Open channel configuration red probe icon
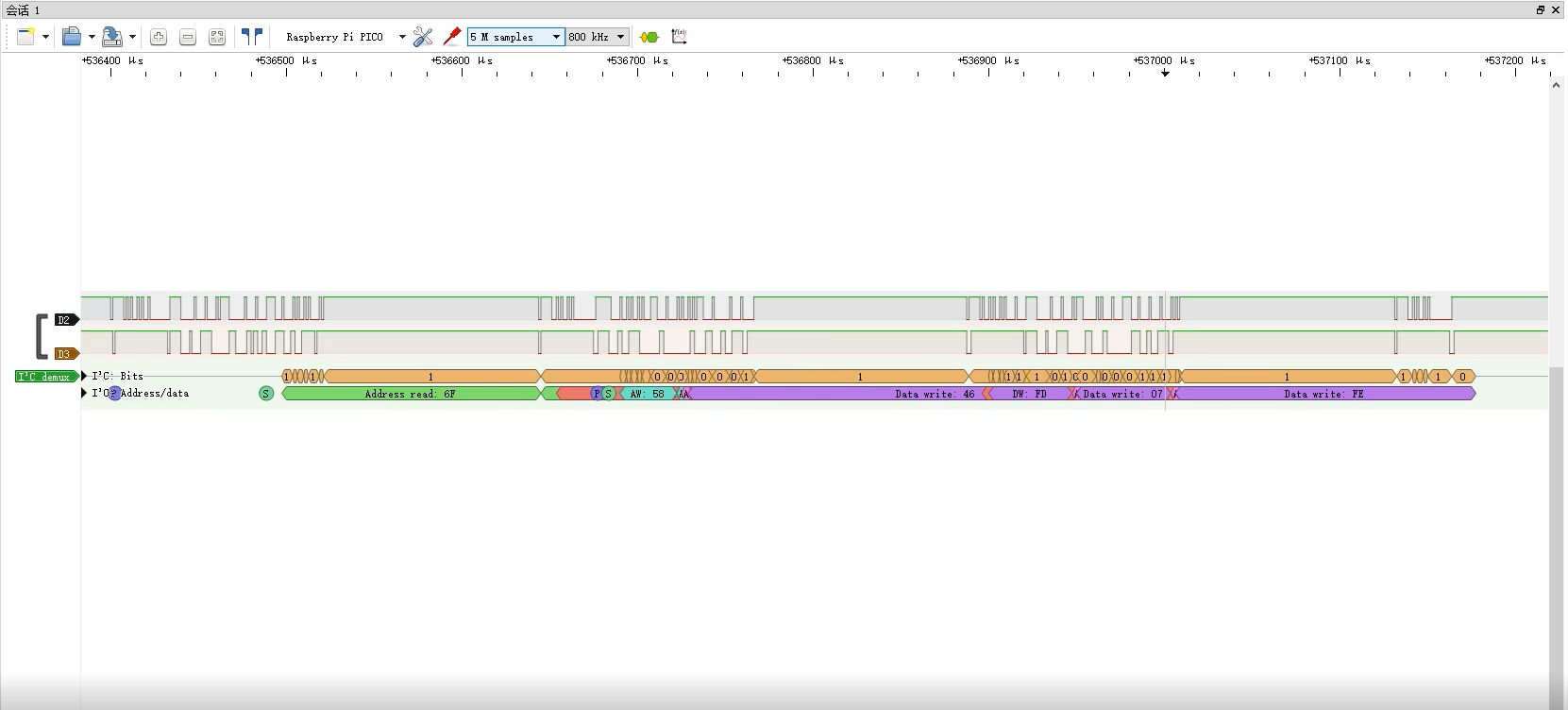The image size is (1568, 710). (x=452, y=37)
